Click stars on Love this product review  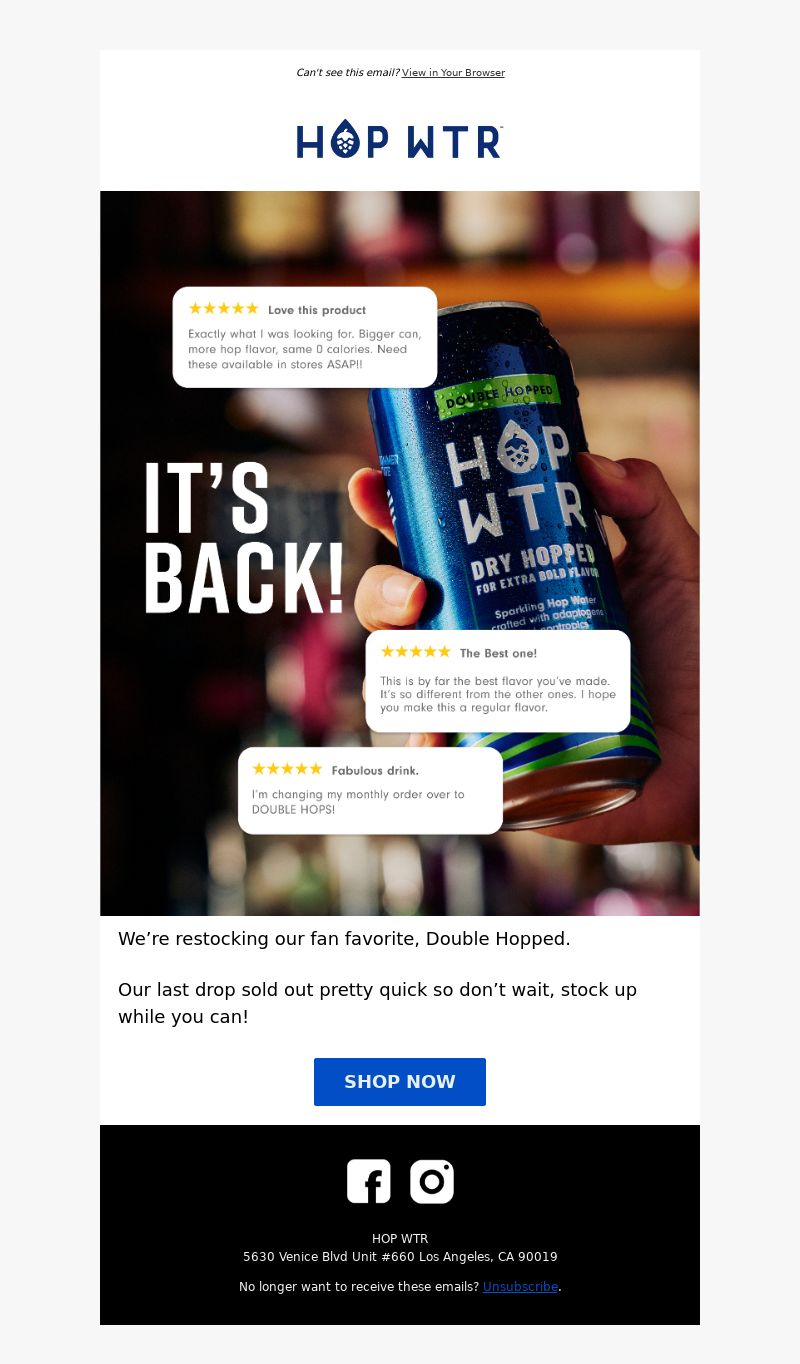[224, 309]
